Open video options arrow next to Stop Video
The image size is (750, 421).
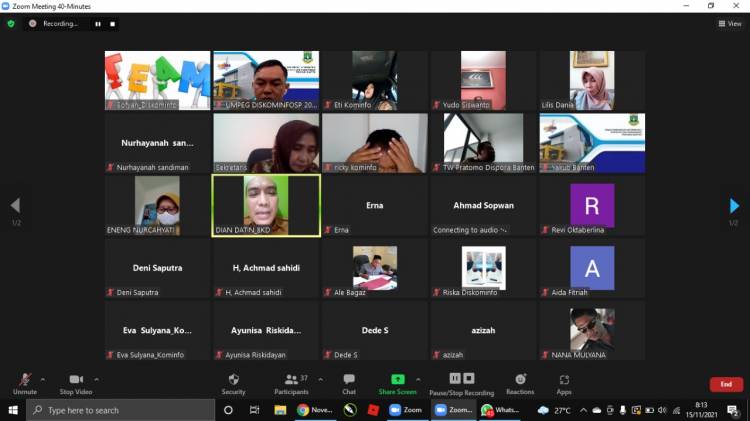click(x=96, y=379)
